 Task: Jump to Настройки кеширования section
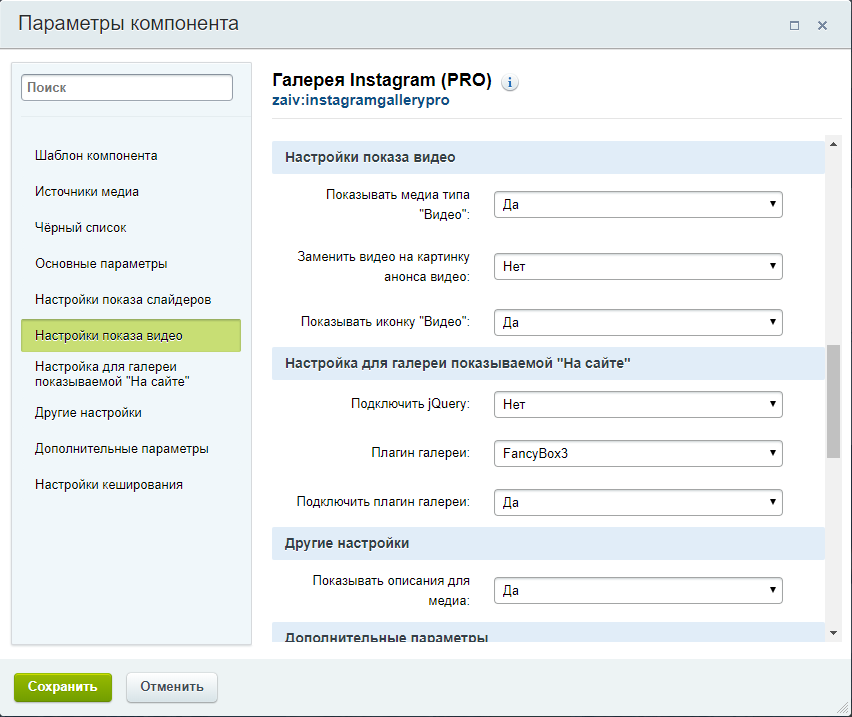click(x=109, y=485)
